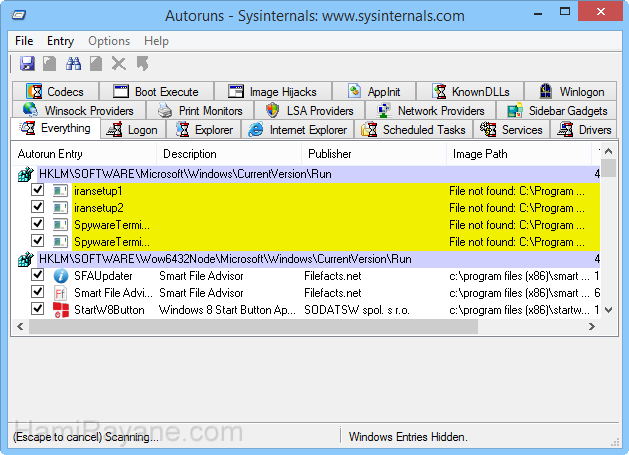
Task: Click the Refresh toolbar icon next to Save
Action: click(50, 63)
